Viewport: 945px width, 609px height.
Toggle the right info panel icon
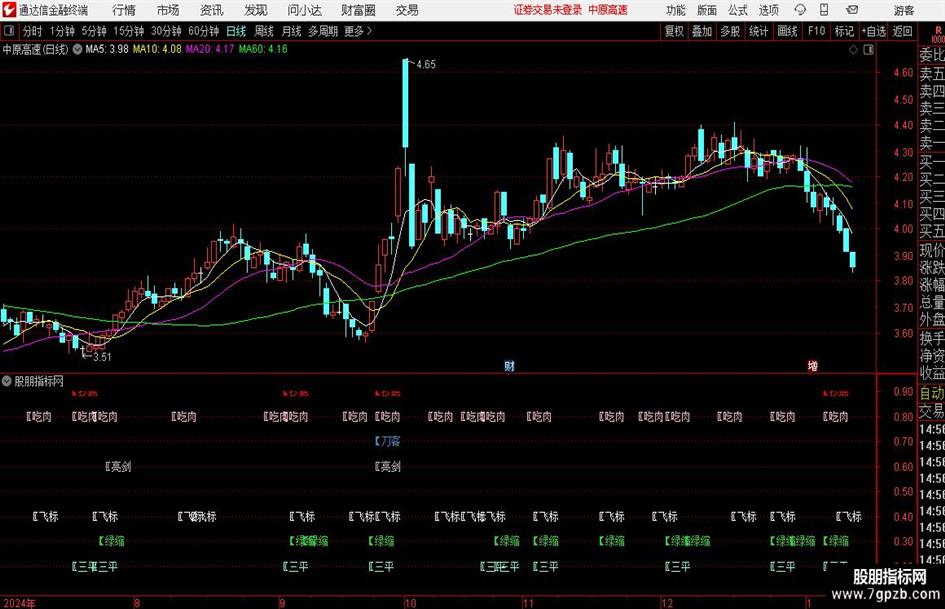tap(868, 49)
